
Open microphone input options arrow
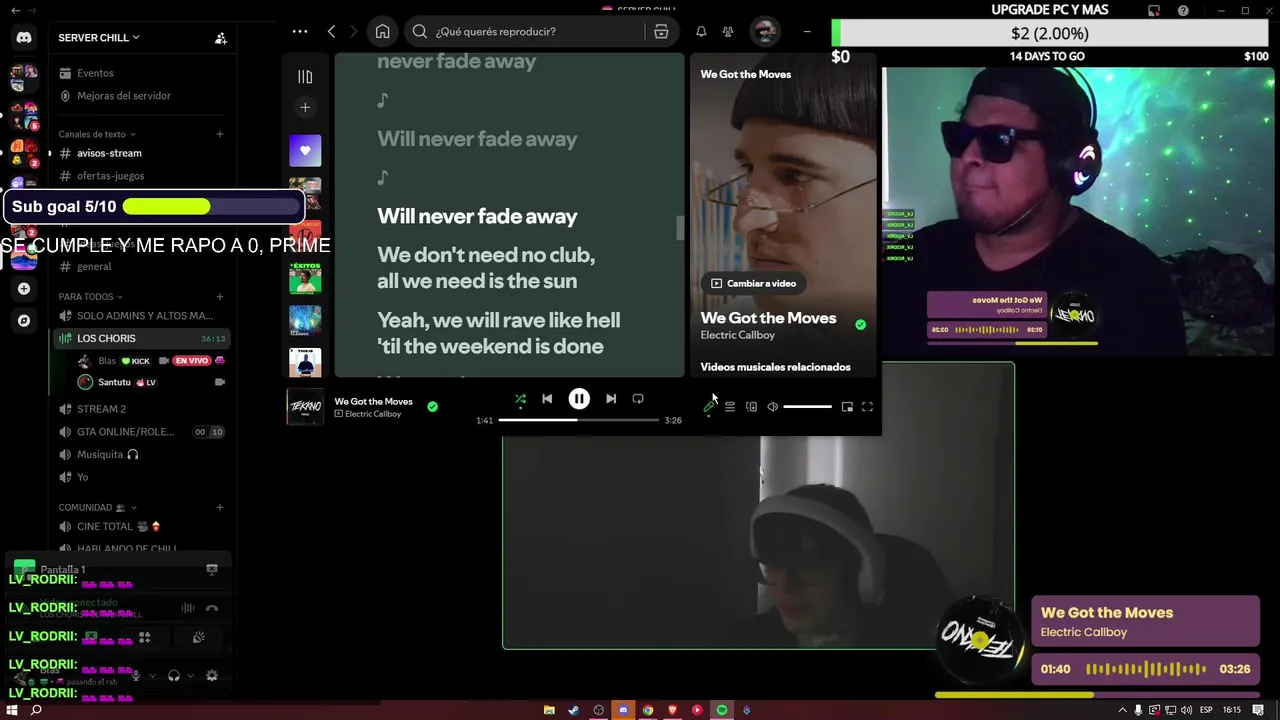152,676
